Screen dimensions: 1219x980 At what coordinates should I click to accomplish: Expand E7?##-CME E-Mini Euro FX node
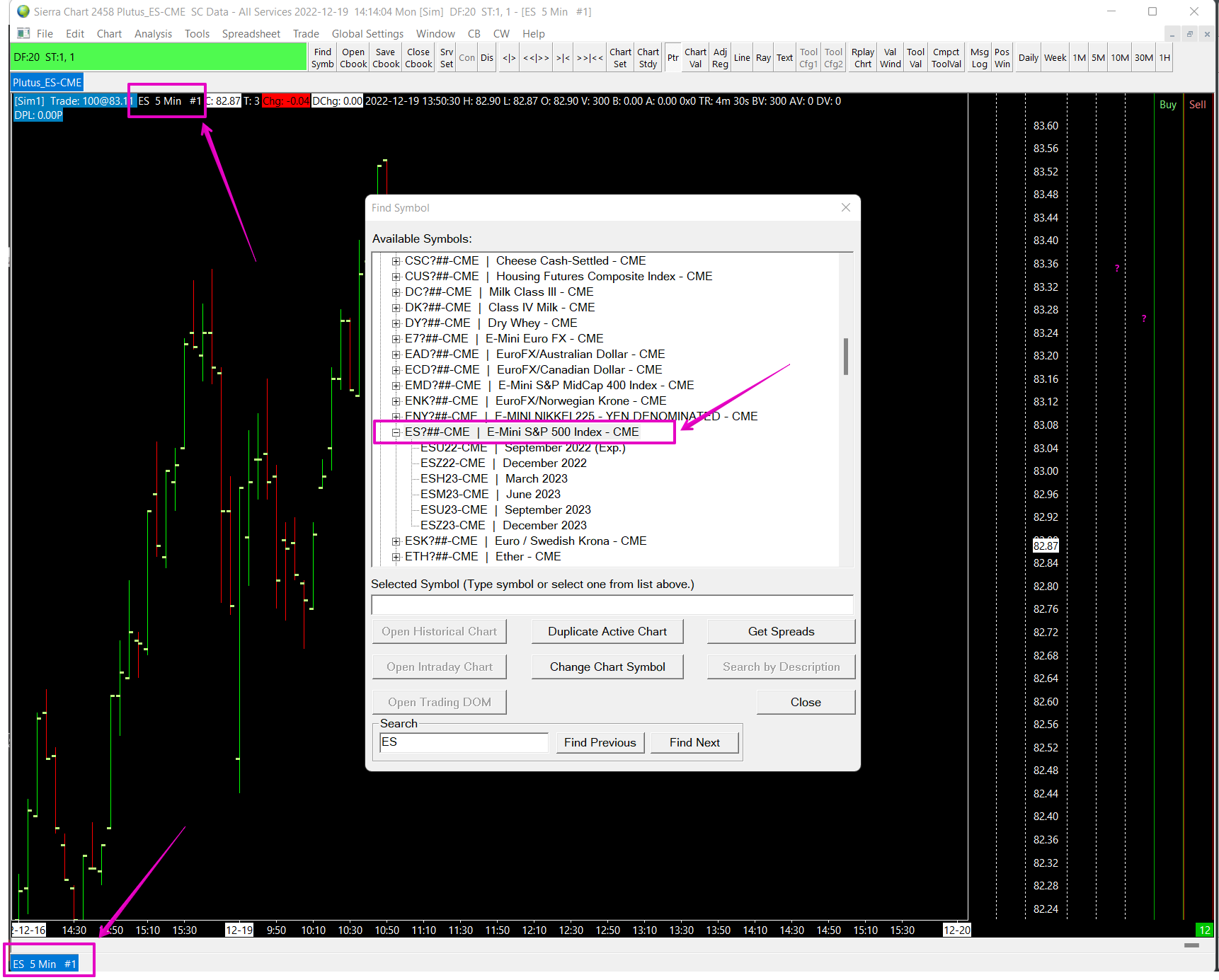(396, 339)
